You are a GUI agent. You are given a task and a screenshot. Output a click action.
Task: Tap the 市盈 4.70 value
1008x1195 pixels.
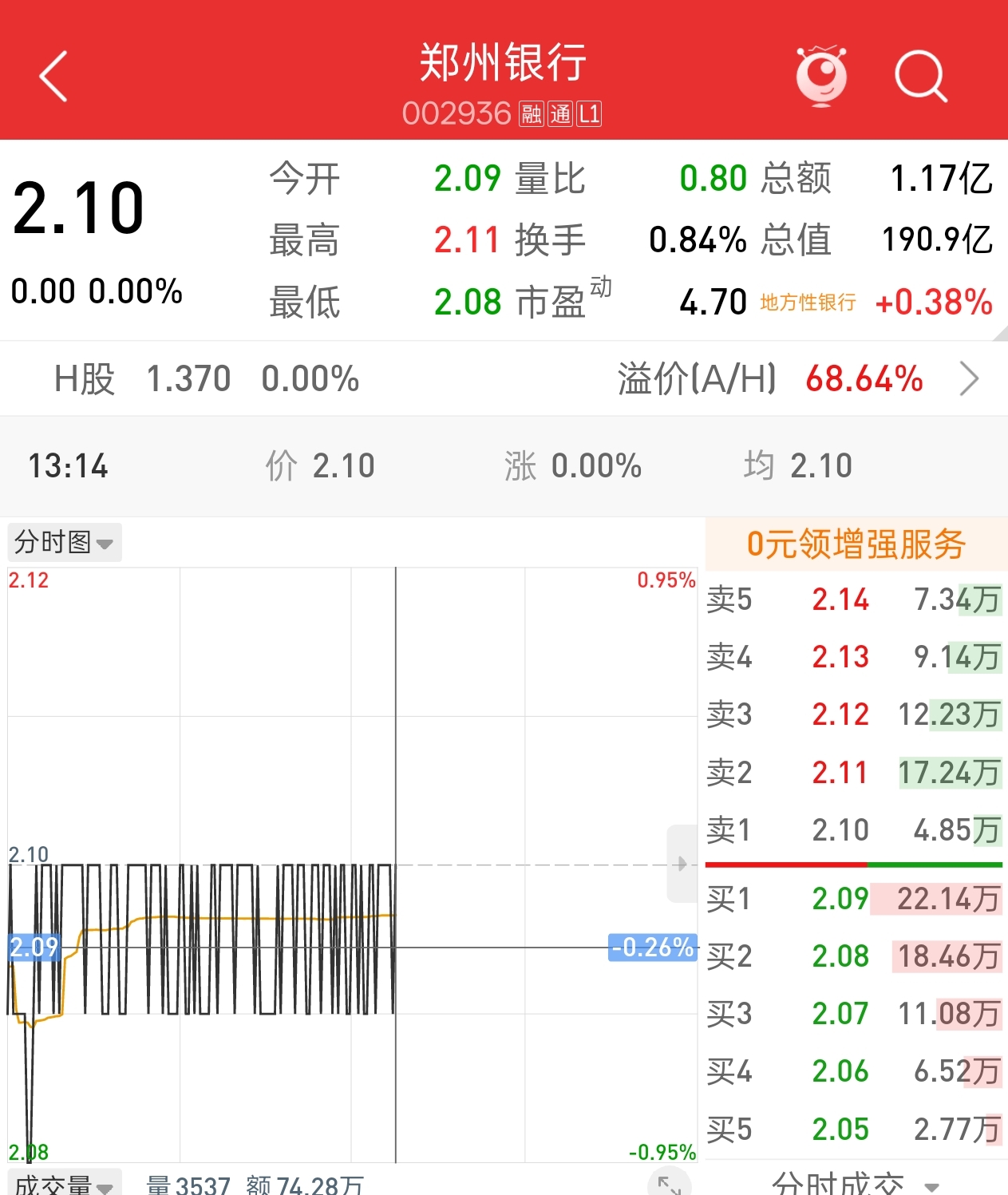point(713,303)
